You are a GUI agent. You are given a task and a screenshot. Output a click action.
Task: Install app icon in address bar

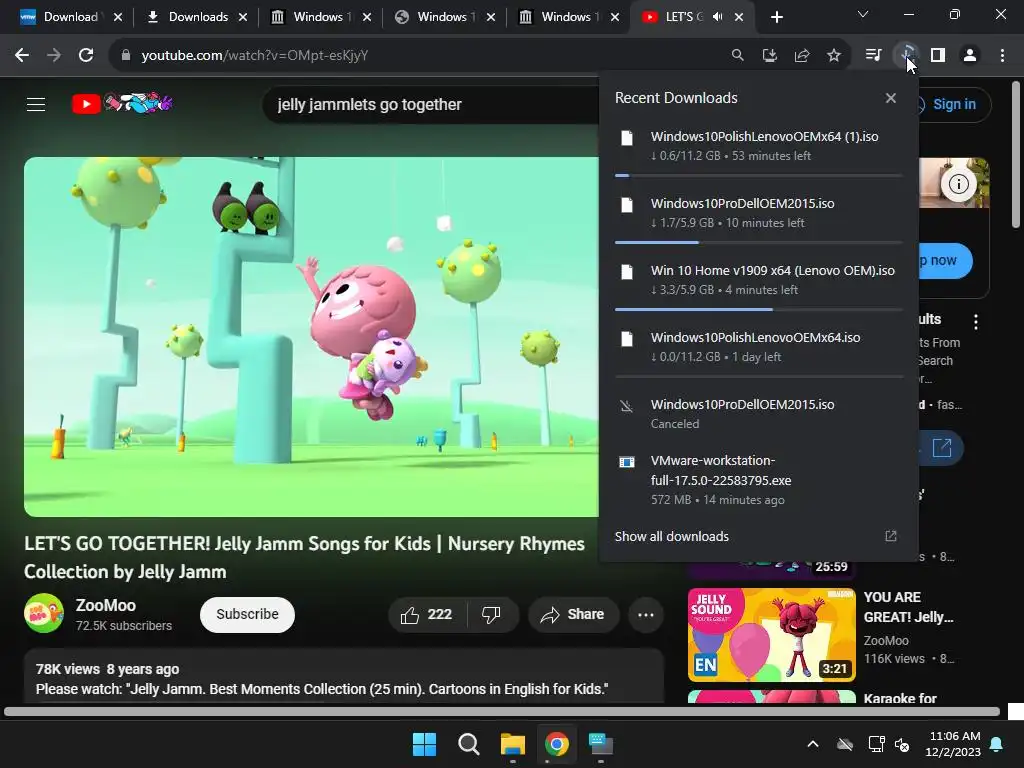click(769, 56)
